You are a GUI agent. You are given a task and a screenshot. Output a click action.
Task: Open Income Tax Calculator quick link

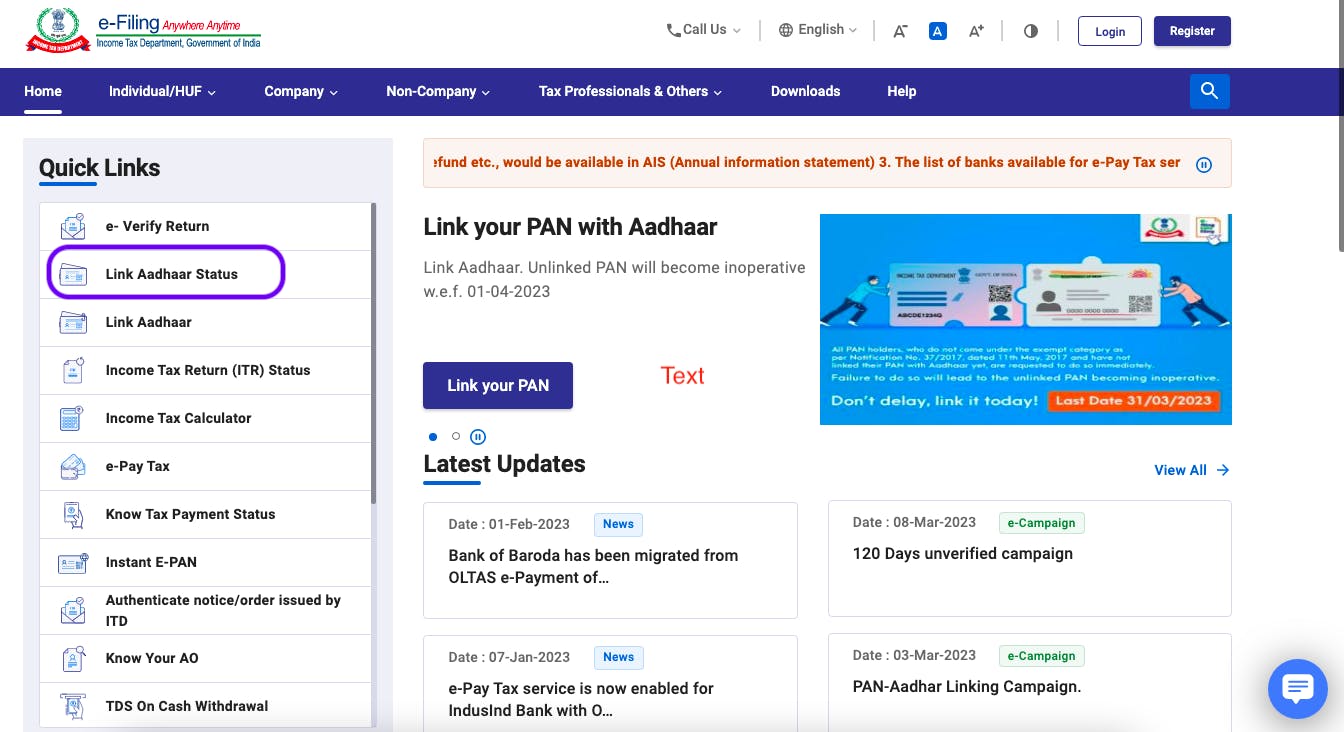coord(205,418)
